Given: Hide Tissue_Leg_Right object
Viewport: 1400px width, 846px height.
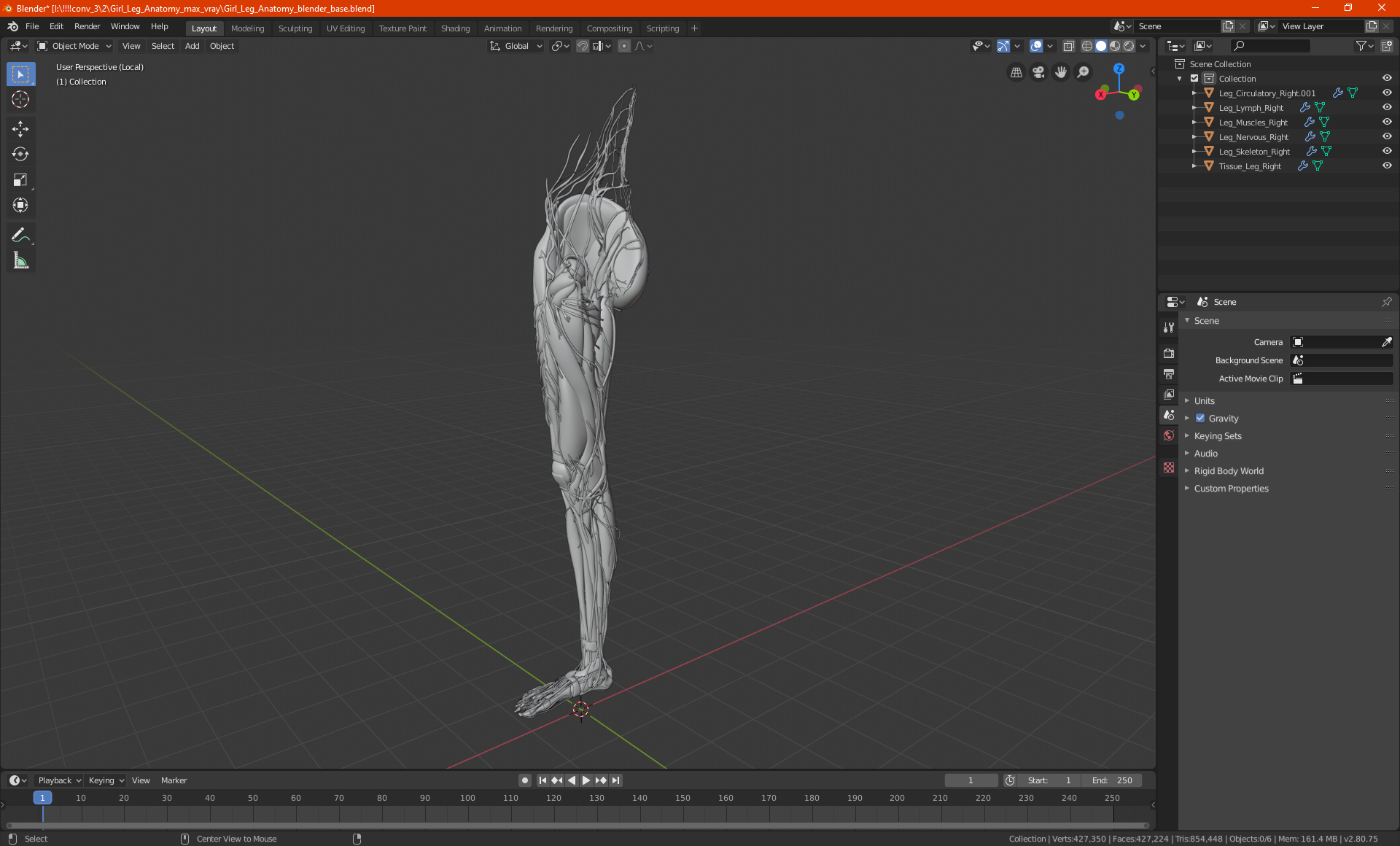Looking at the screenshot, I should click(x=1387, y=166).
